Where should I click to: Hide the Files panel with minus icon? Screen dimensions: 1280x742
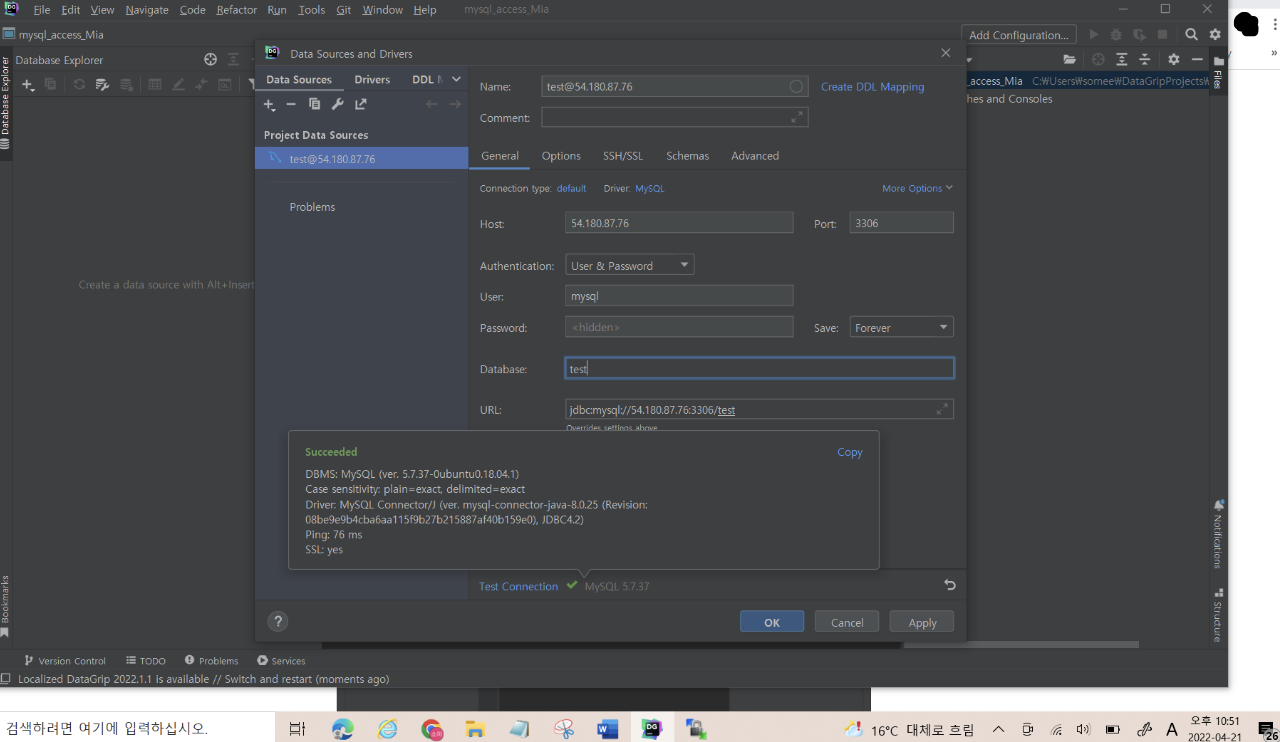click(x=1197, y=60)
